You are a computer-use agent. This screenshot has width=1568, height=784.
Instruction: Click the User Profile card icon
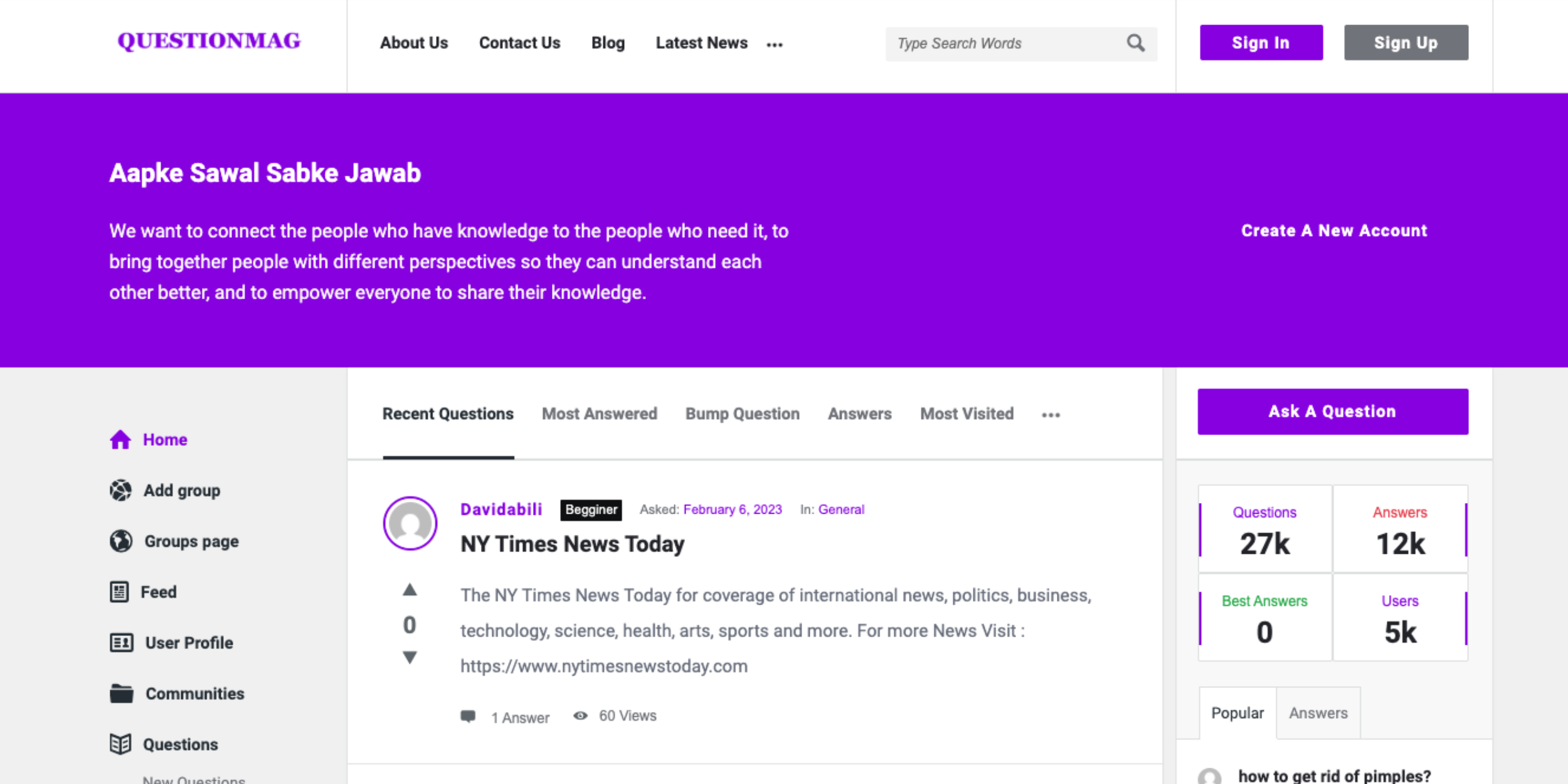[x=121, y=643]
